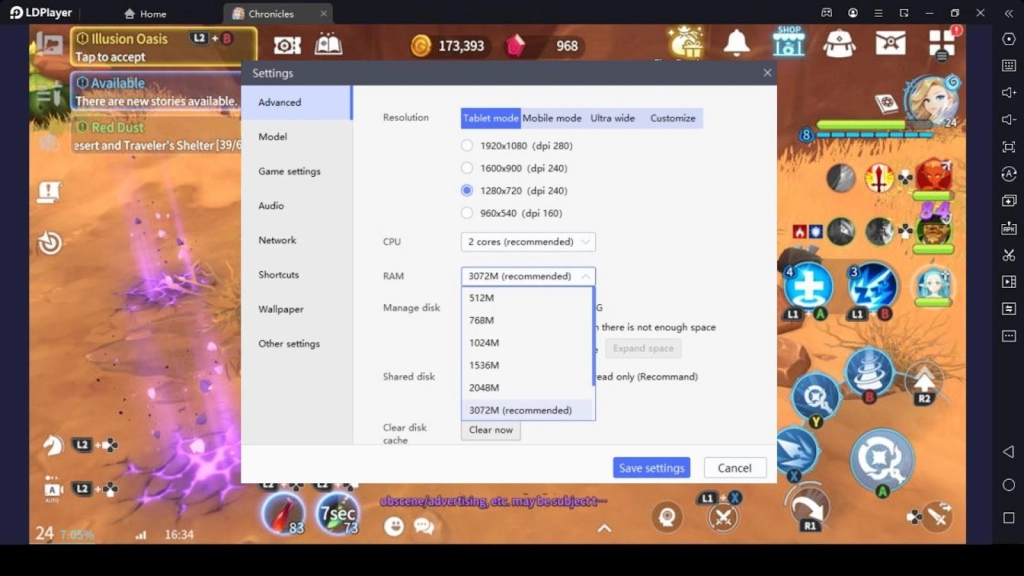1024x576 pixels.
Task: Choose 1024M RAM option
Action: point(527,343)
